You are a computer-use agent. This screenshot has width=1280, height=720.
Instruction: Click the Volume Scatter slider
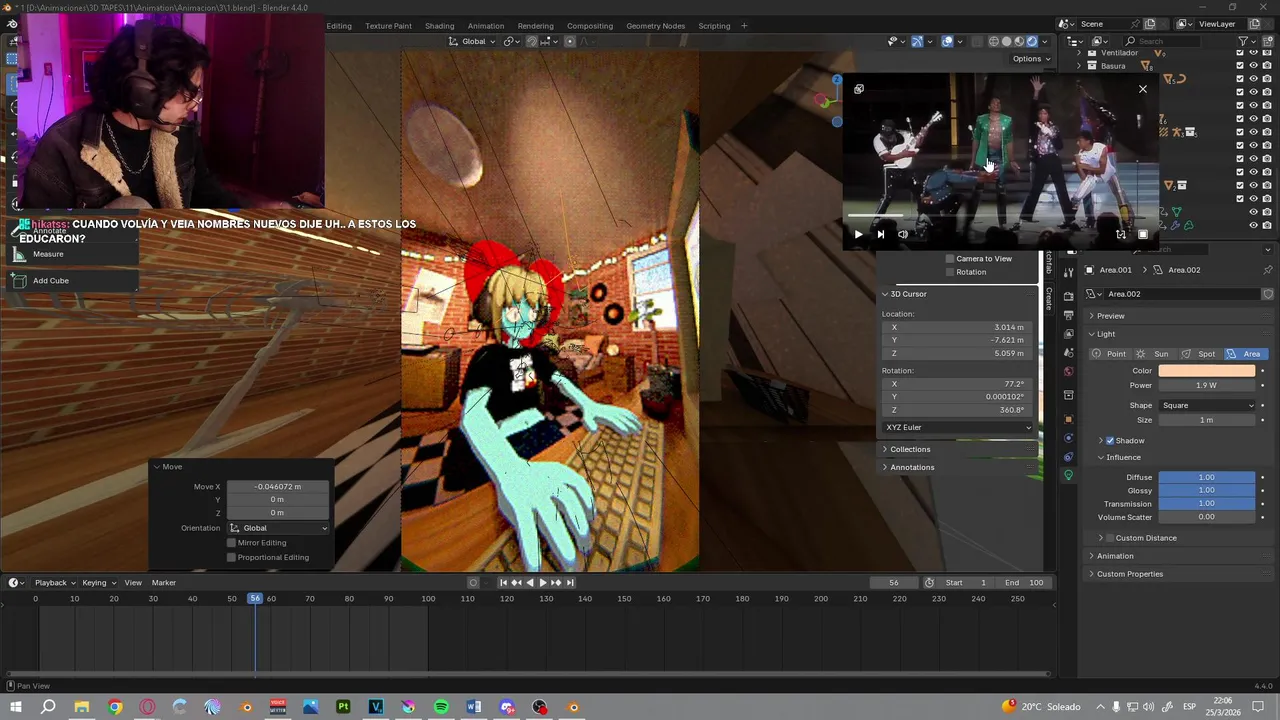pyautogui.click(x=1207, y=518)
